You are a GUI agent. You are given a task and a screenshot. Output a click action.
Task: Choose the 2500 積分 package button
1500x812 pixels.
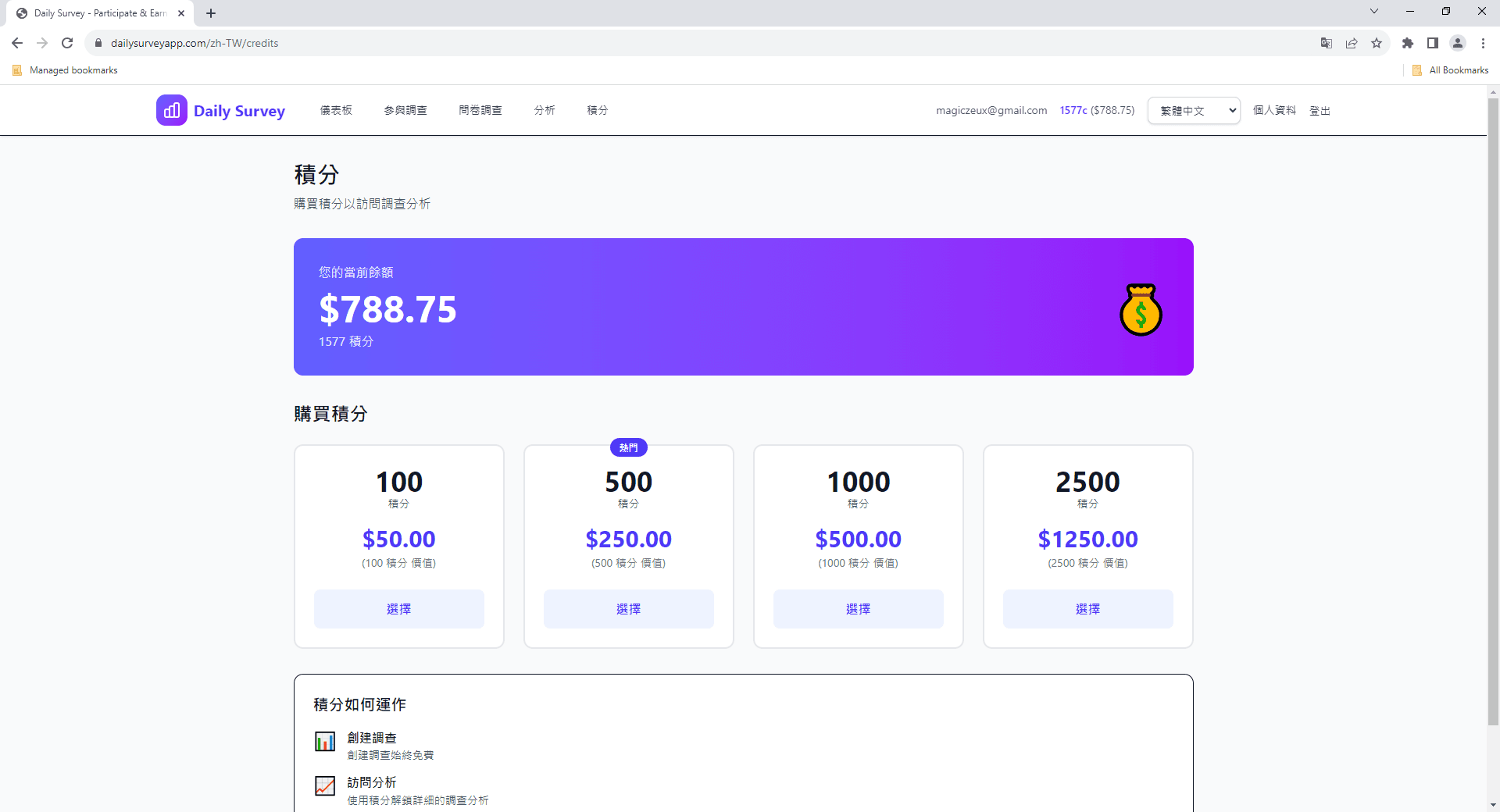[1087, 609]
